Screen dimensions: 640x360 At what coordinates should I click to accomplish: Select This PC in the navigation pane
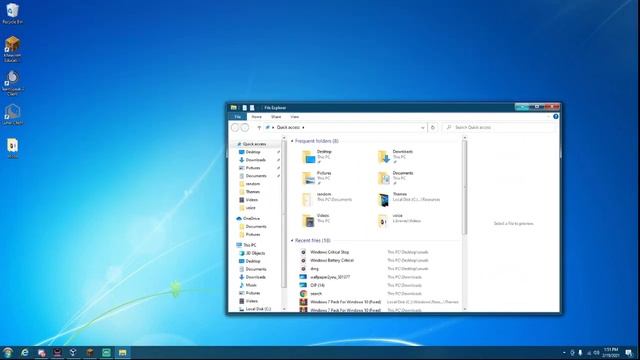point(249,245)
